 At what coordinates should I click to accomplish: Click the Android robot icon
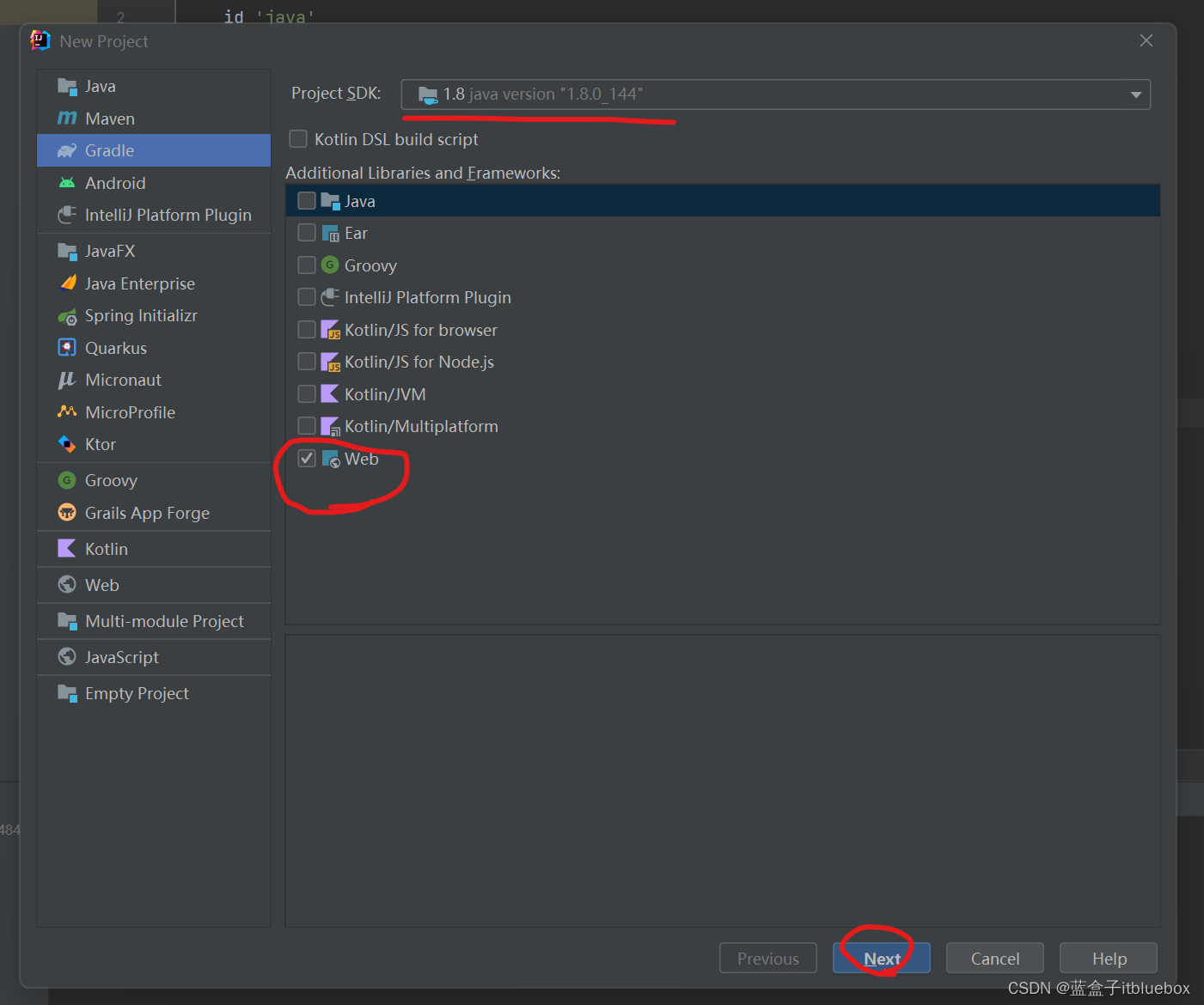pyautogui.click(x=67, y=183)
